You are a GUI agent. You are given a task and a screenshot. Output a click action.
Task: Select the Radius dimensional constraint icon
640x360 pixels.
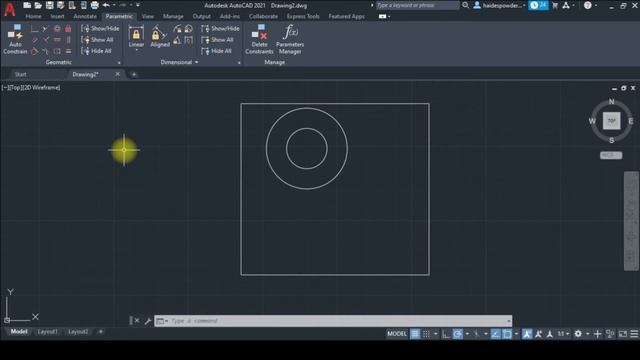point(177,29)
